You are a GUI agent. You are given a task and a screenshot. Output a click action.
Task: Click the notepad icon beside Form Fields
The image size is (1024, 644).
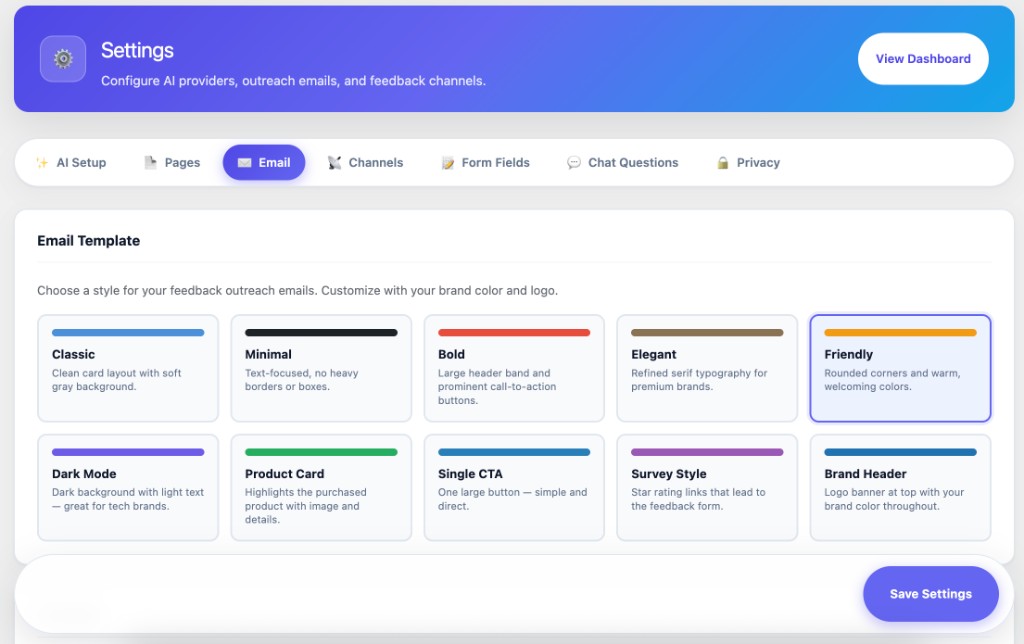447,163
